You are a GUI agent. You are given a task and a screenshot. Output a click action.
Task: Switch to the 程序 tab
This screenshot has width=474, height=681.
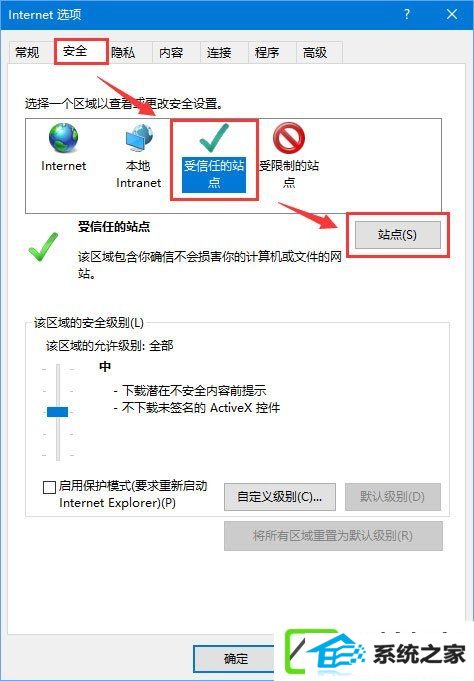[x=267, y=53]
